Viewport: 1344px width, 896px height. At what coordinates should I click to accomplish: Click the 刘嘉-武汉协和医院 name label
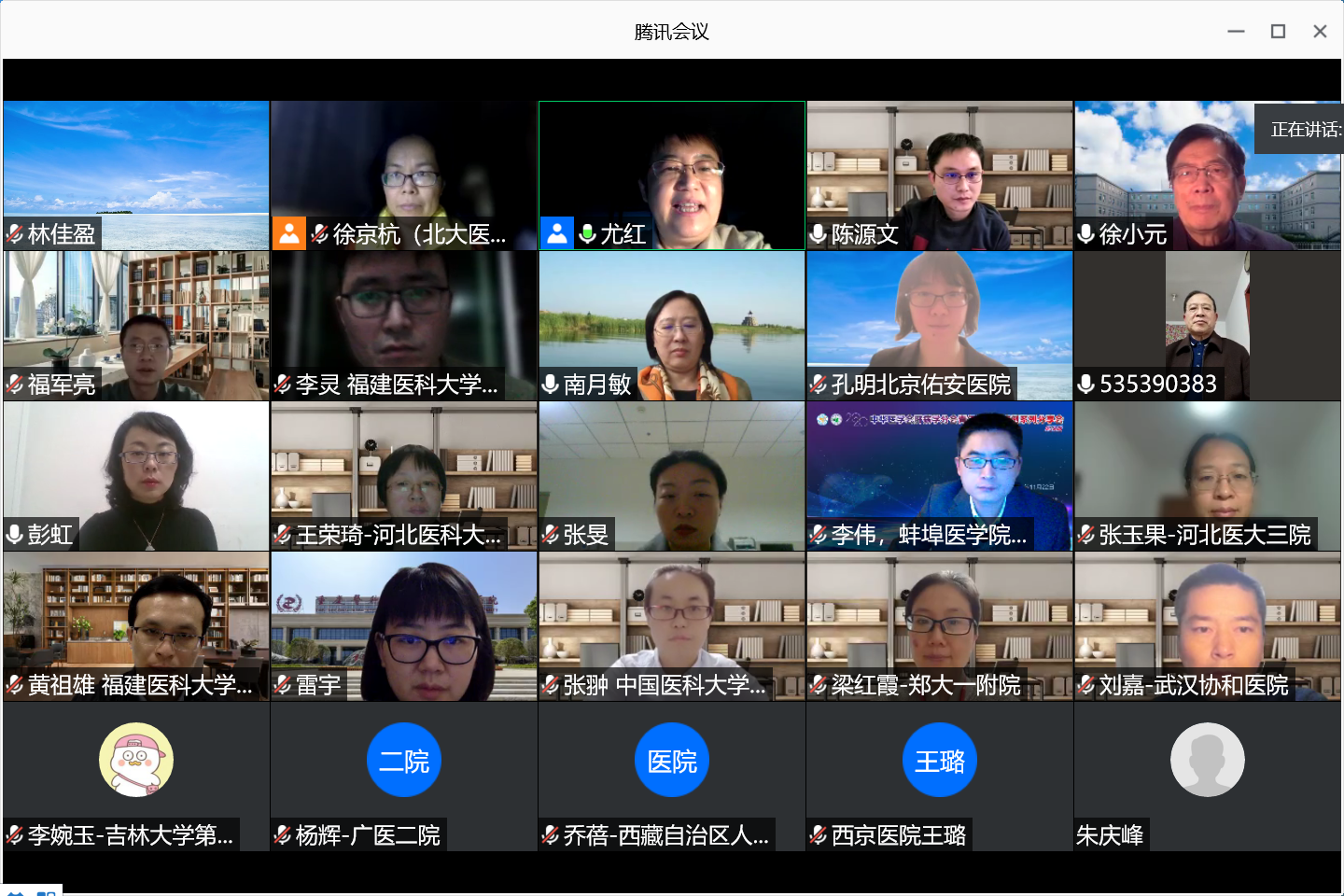[x=1194, y=685]
